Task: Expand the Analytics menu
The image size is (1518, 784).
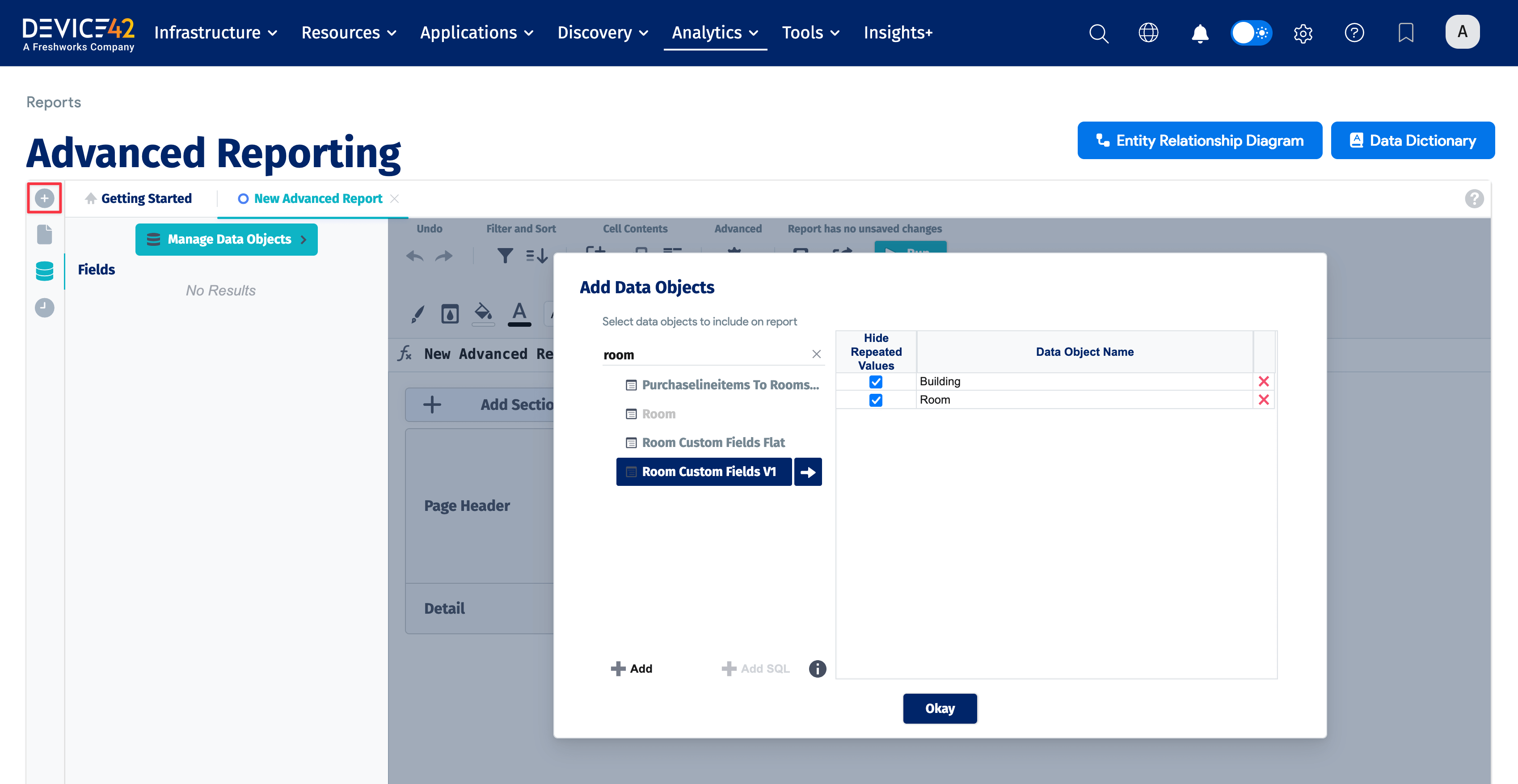Action: 715,33
